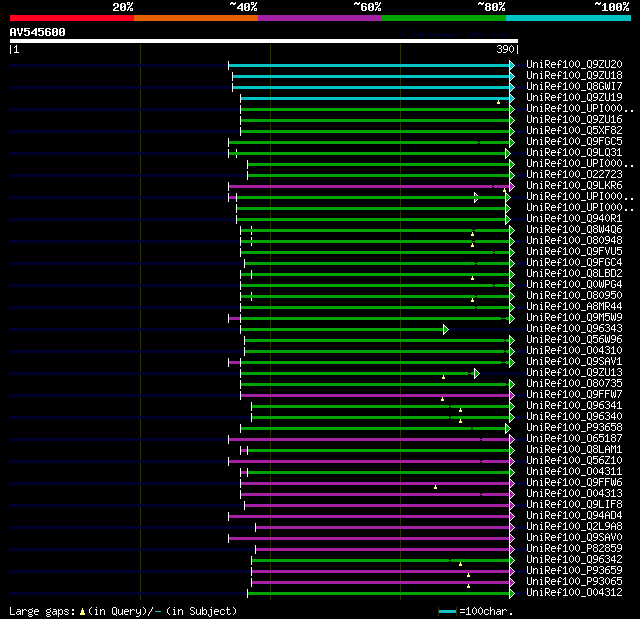Open the UniRef100_O65187 subject link
640x619 pixels.
pos(574,439)
